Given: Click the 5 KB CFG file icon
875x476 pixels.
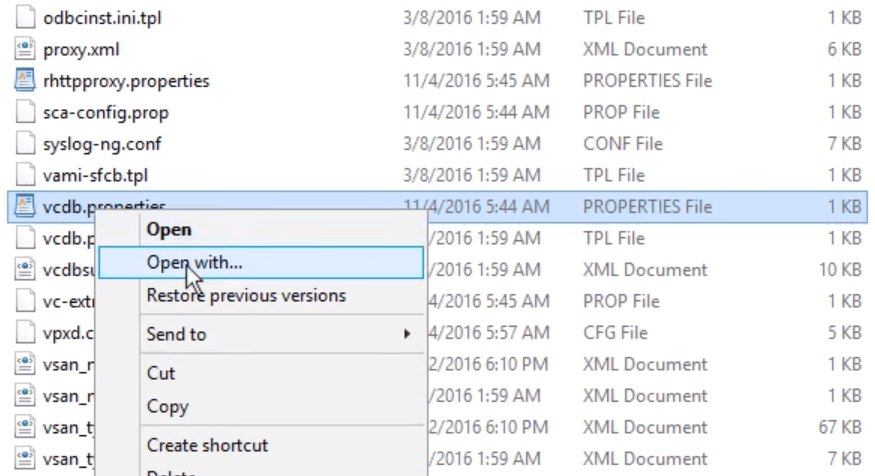Looking at the screenshot, I should [x=25, y=333].
